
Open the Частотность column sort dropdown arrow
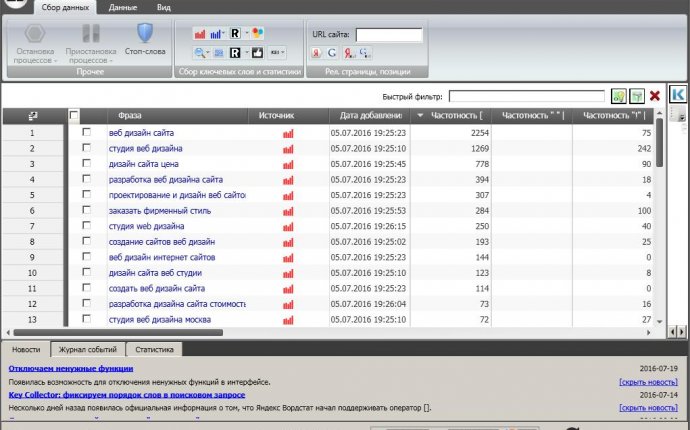(x=420, y=116)
